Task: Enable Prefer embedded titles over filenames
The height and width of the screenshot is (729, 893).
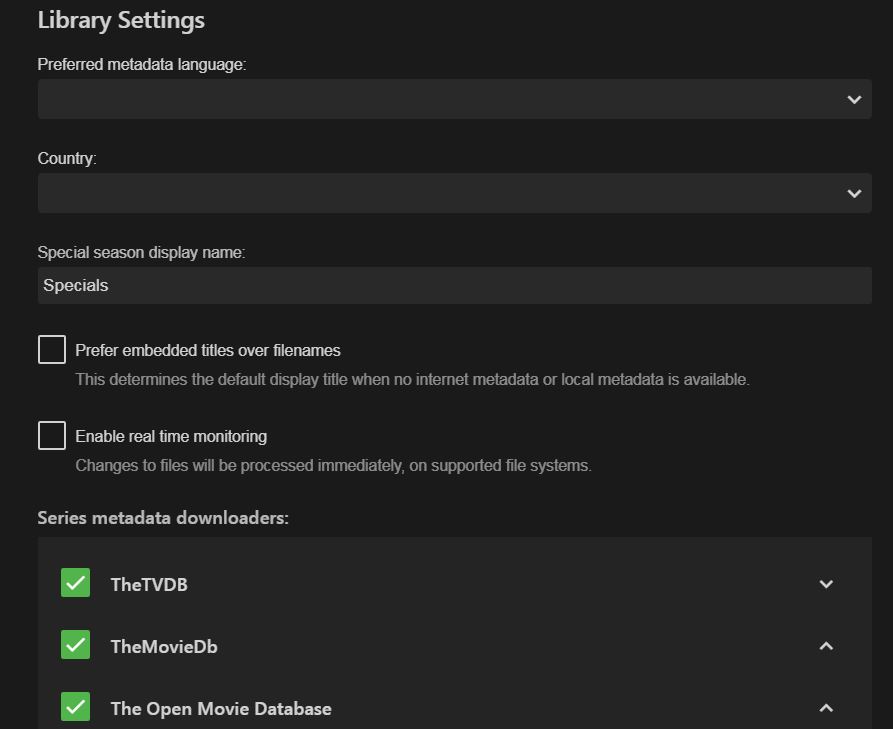Action: [x=52, y=350]
